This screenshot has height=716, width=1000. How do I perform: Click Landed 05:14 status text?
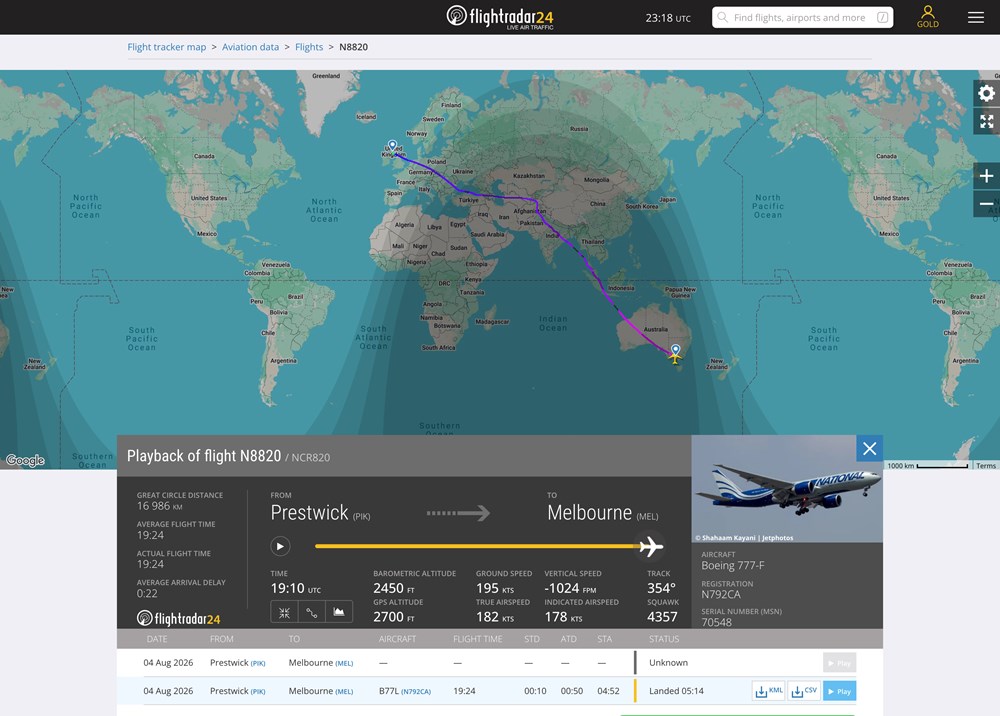[x=676, y=691]
